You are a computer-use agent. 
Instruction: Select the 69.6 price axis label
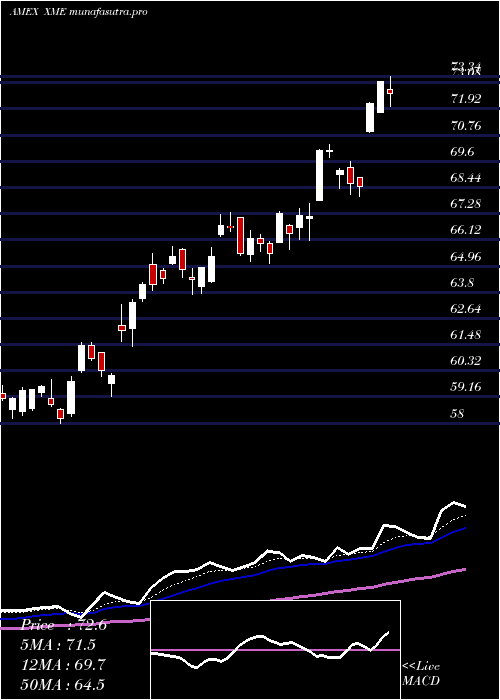click(x=463, y=152)
